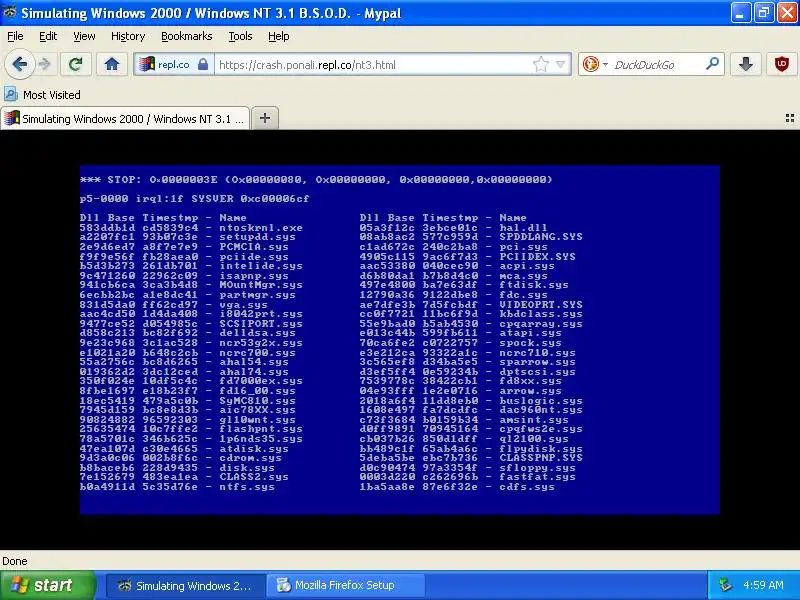Click the tab's Windows flag favicon

tap(11, 118)
